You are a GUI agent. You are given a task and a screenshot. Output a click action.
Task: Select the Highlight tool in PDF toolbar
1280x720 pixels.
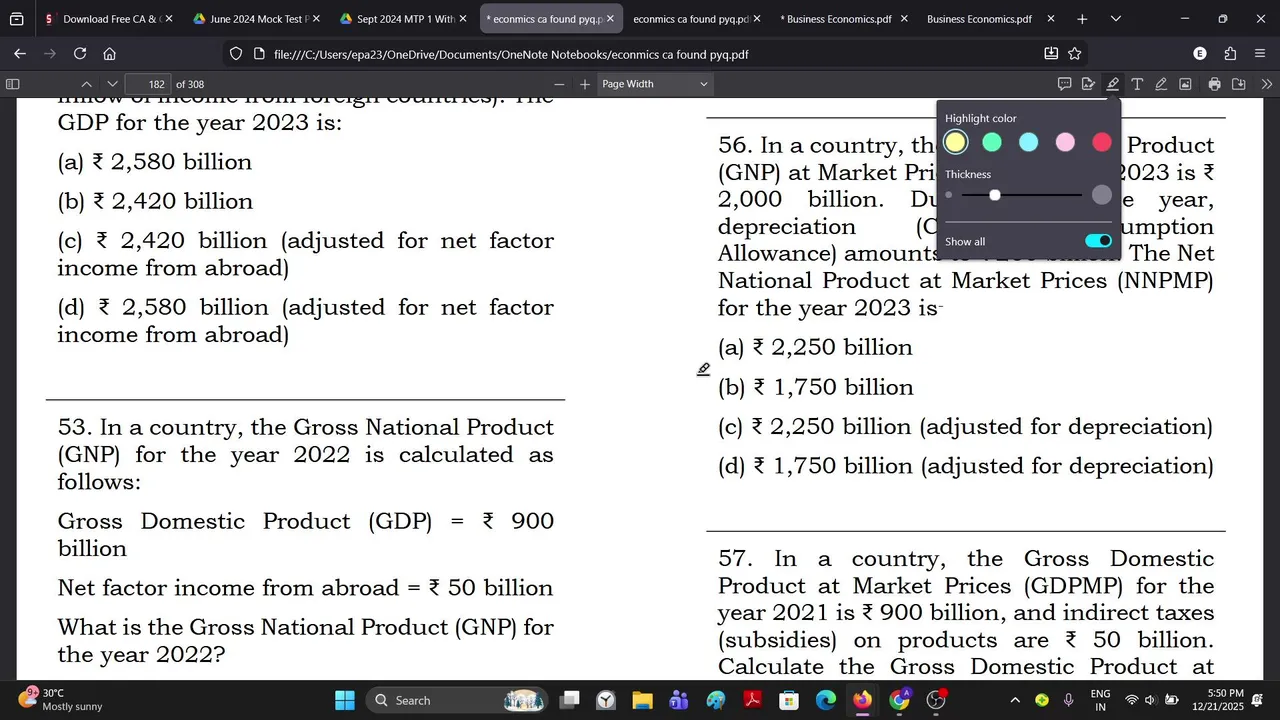tap(1112, 84)
